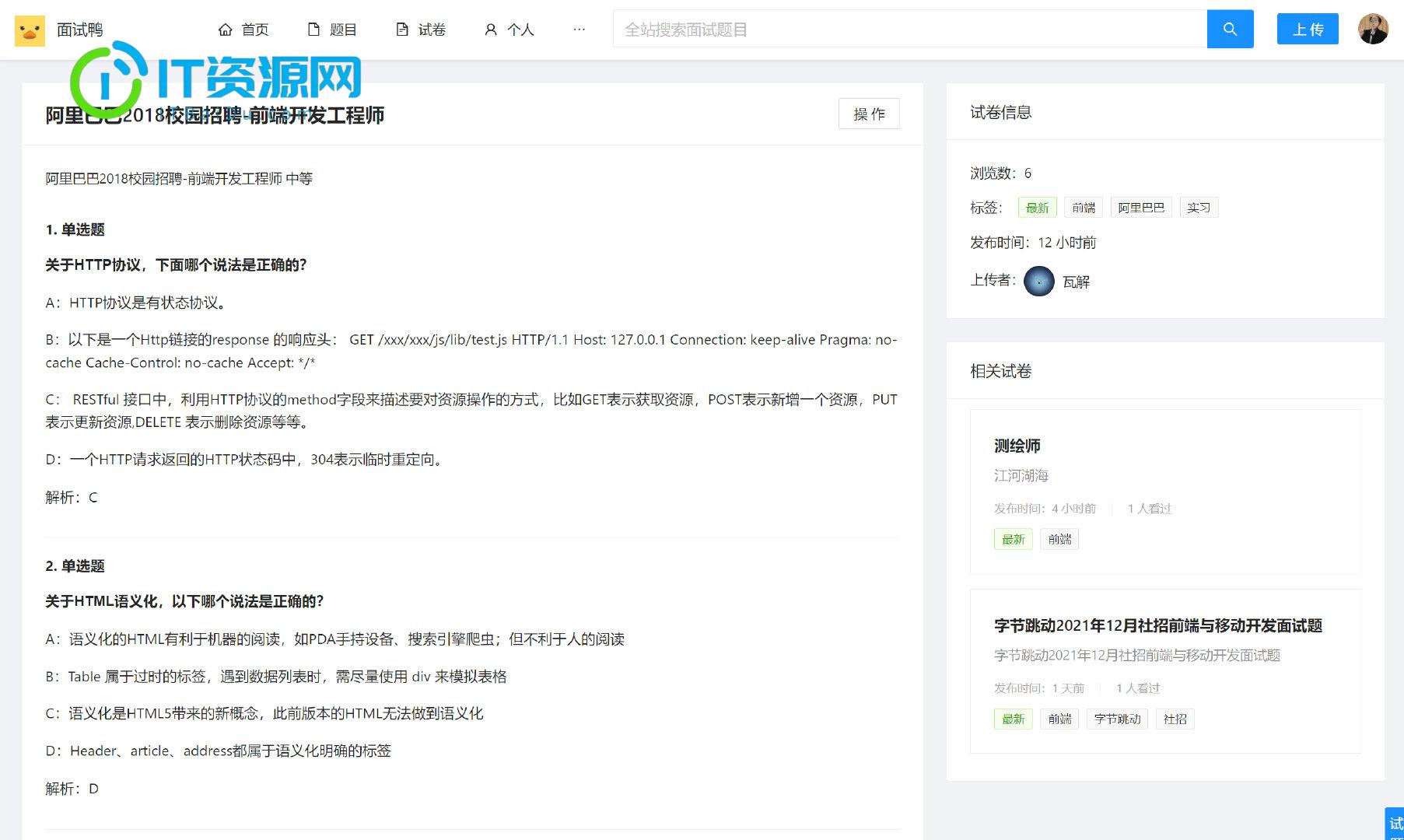
Task: Click the 上传 upload button
Action: (1308, 30)
